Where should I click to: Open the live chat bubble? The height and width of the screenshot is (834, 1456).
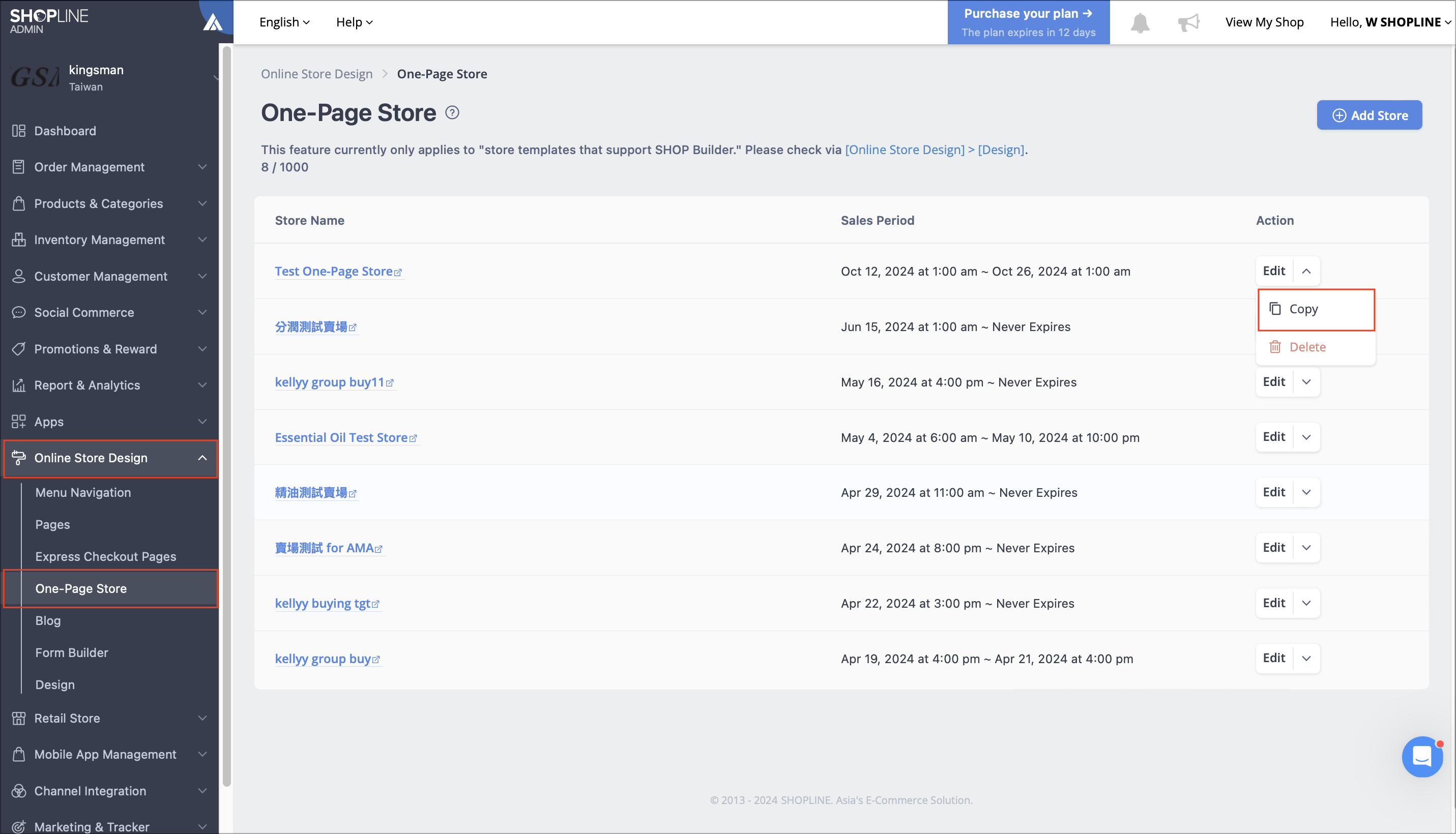[1421, 757]
